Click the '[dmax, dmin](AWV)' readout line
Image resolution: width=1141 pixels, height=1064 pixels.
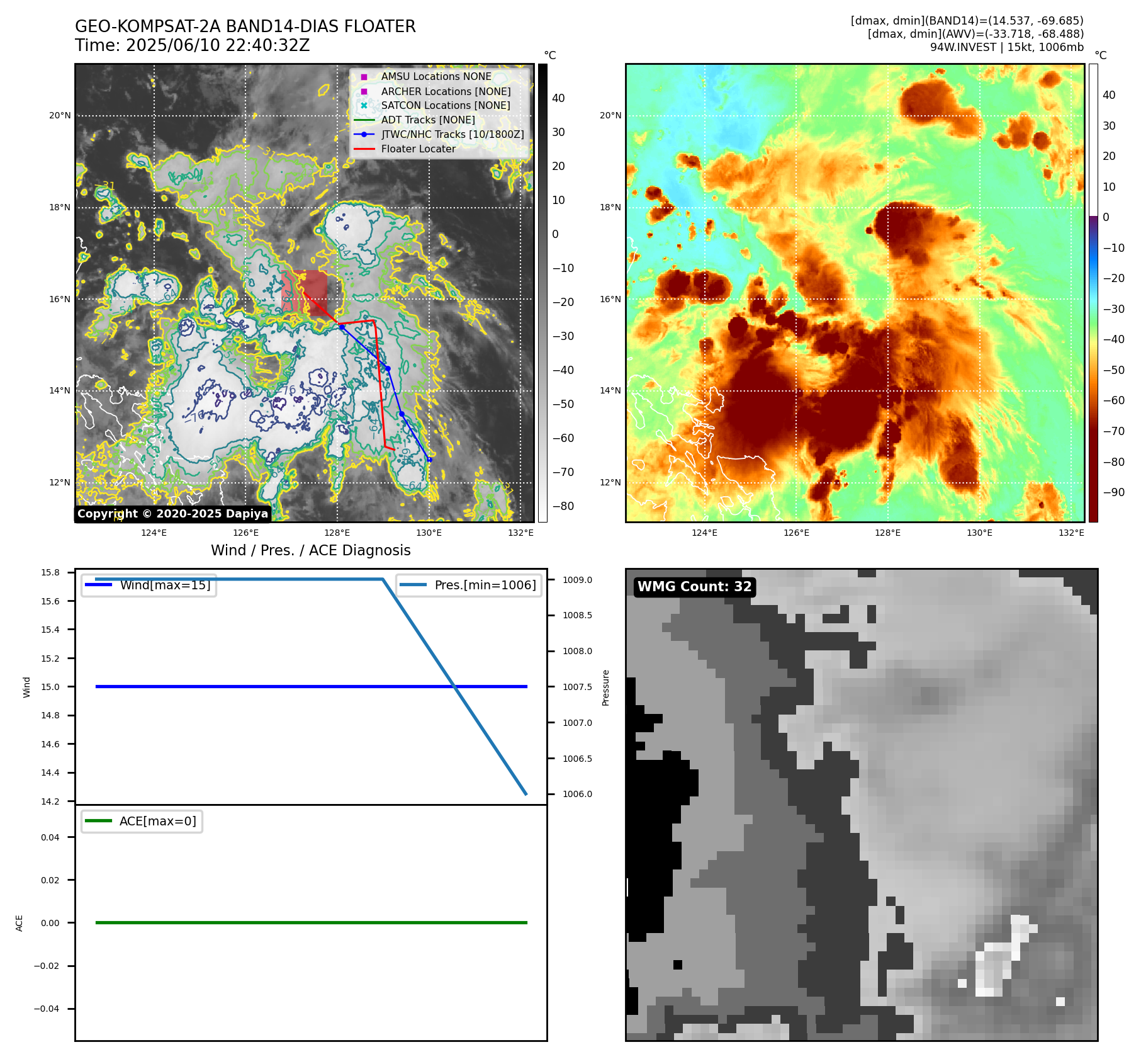(975, 34)
